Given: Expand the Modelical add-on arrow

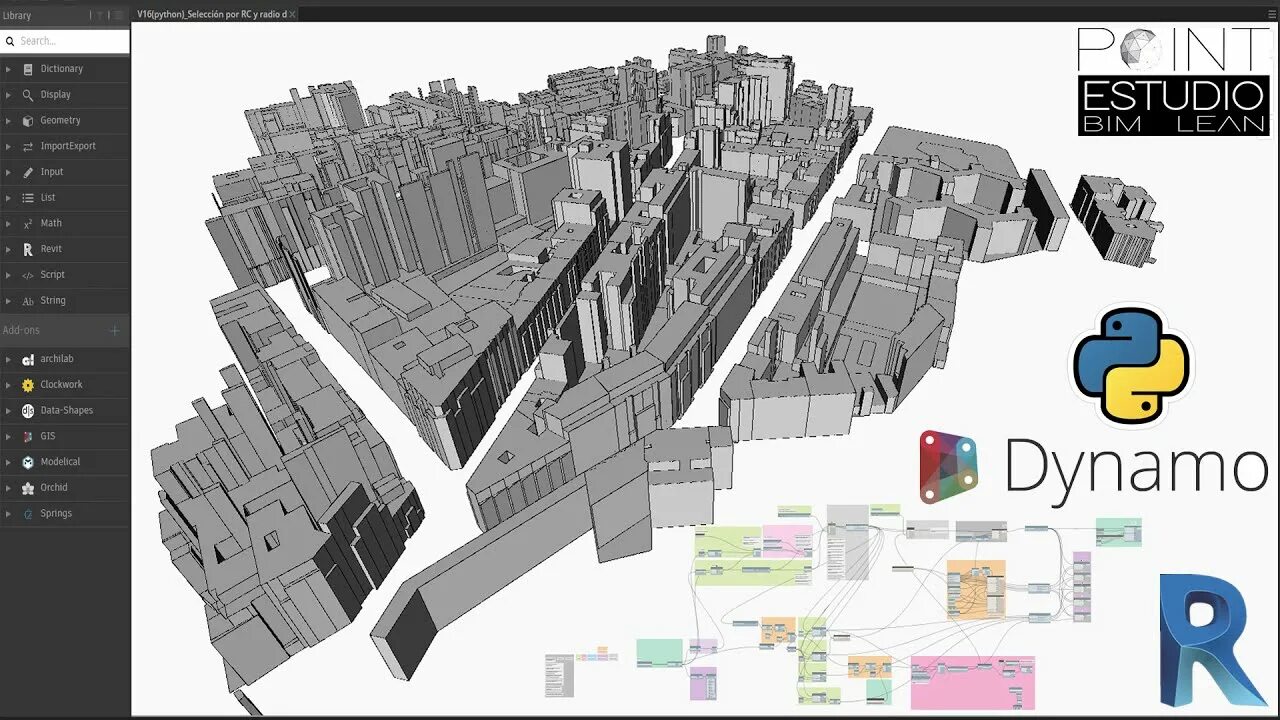Looking at the screenshot, I should pos(8,462).
